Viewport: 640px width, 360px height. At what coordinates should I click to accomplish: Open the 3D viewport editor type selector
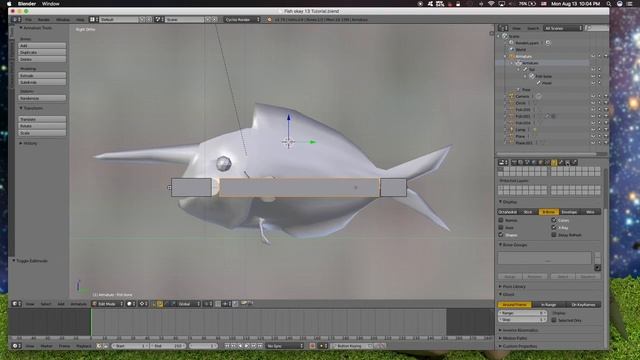16,304
